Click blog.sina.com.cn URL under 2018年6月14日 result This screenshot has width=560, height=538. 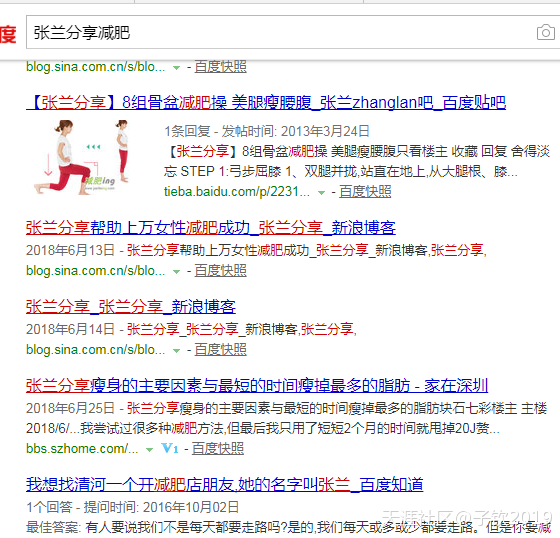point(95,350)
